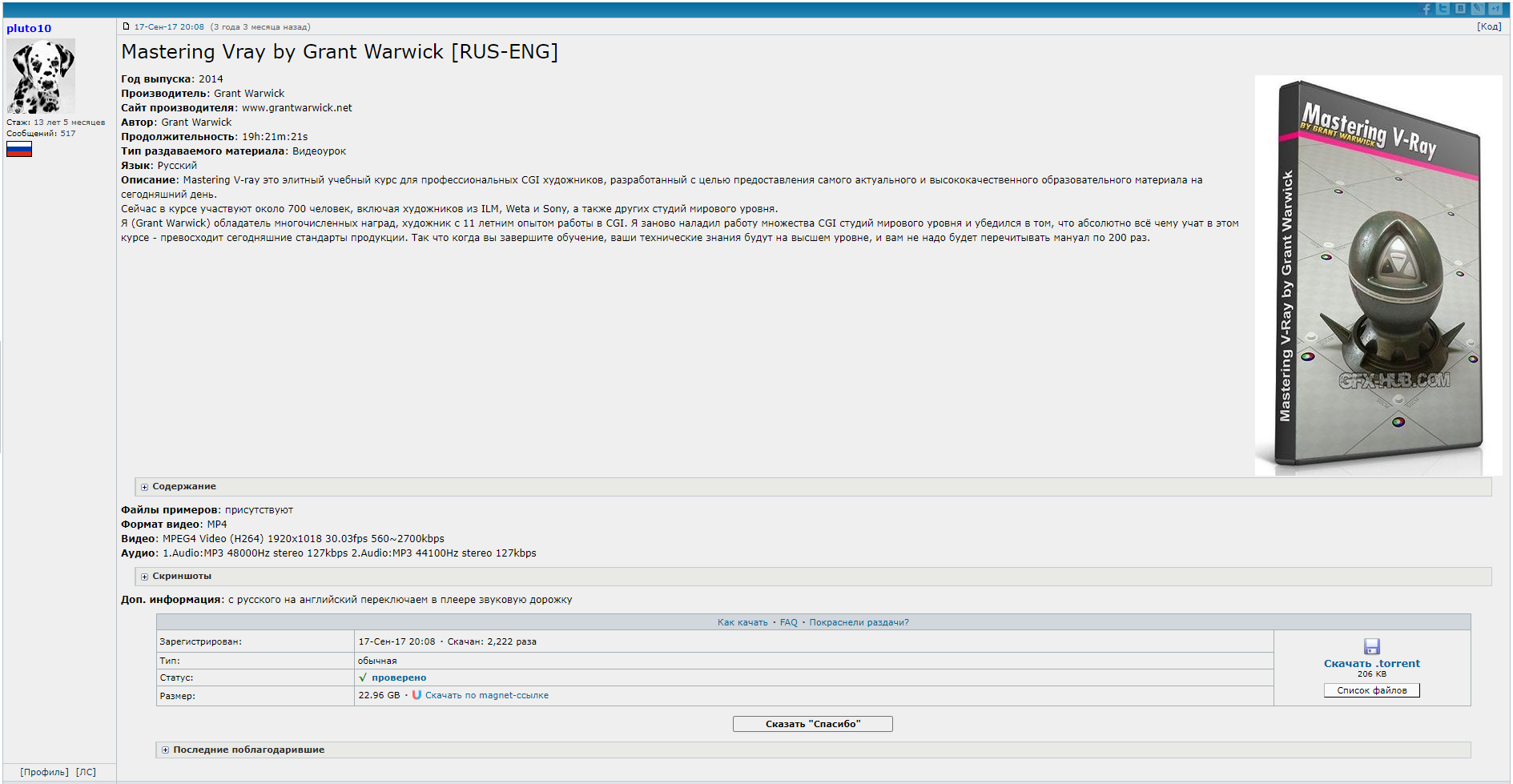Open the Покраснели раздачи? link

coord(859,622)
